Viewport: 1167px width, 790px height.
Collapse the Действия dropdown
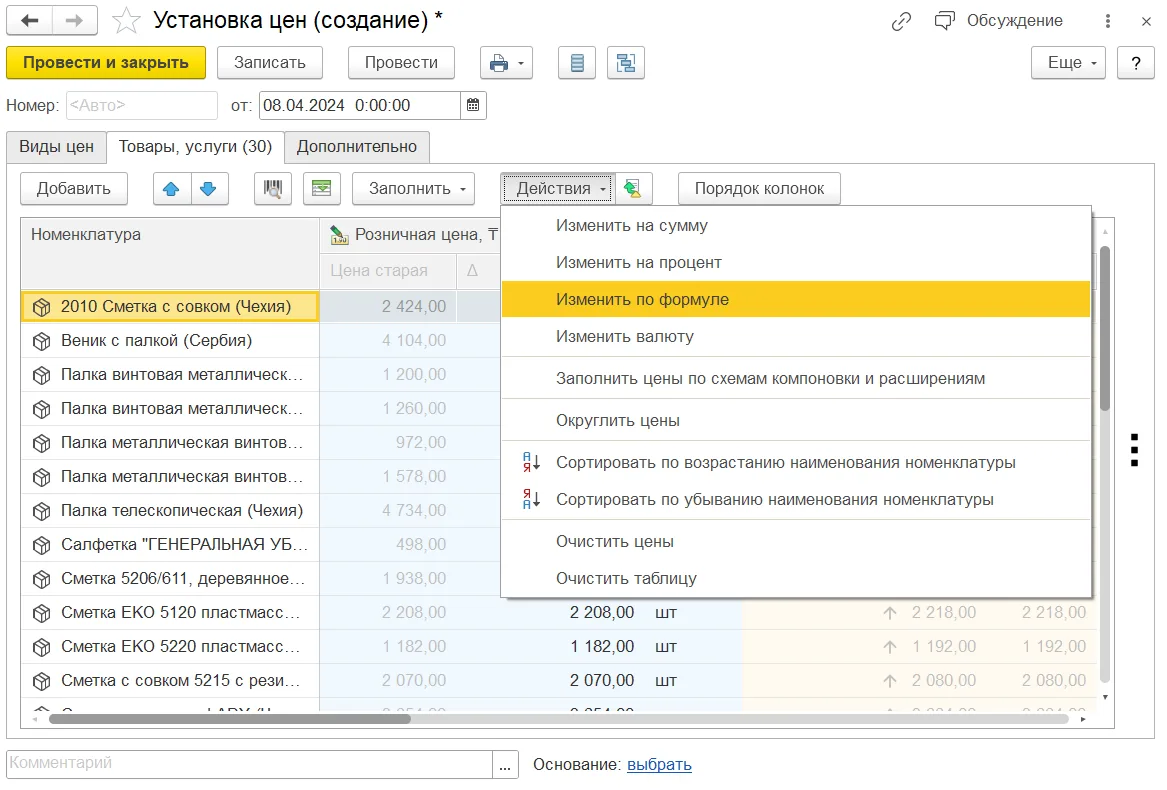pos(558,188)
